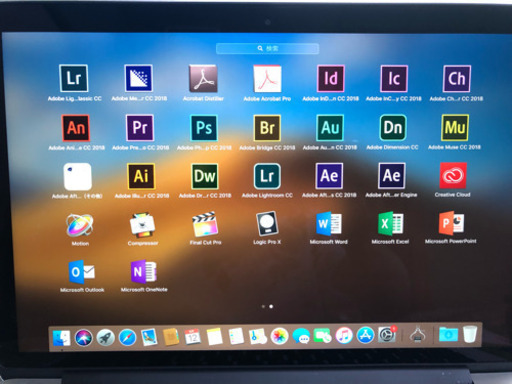Screen dimensions: 512x384
Task: Launch Microsoft PowerPoint
Action: (x=451, y=223)
